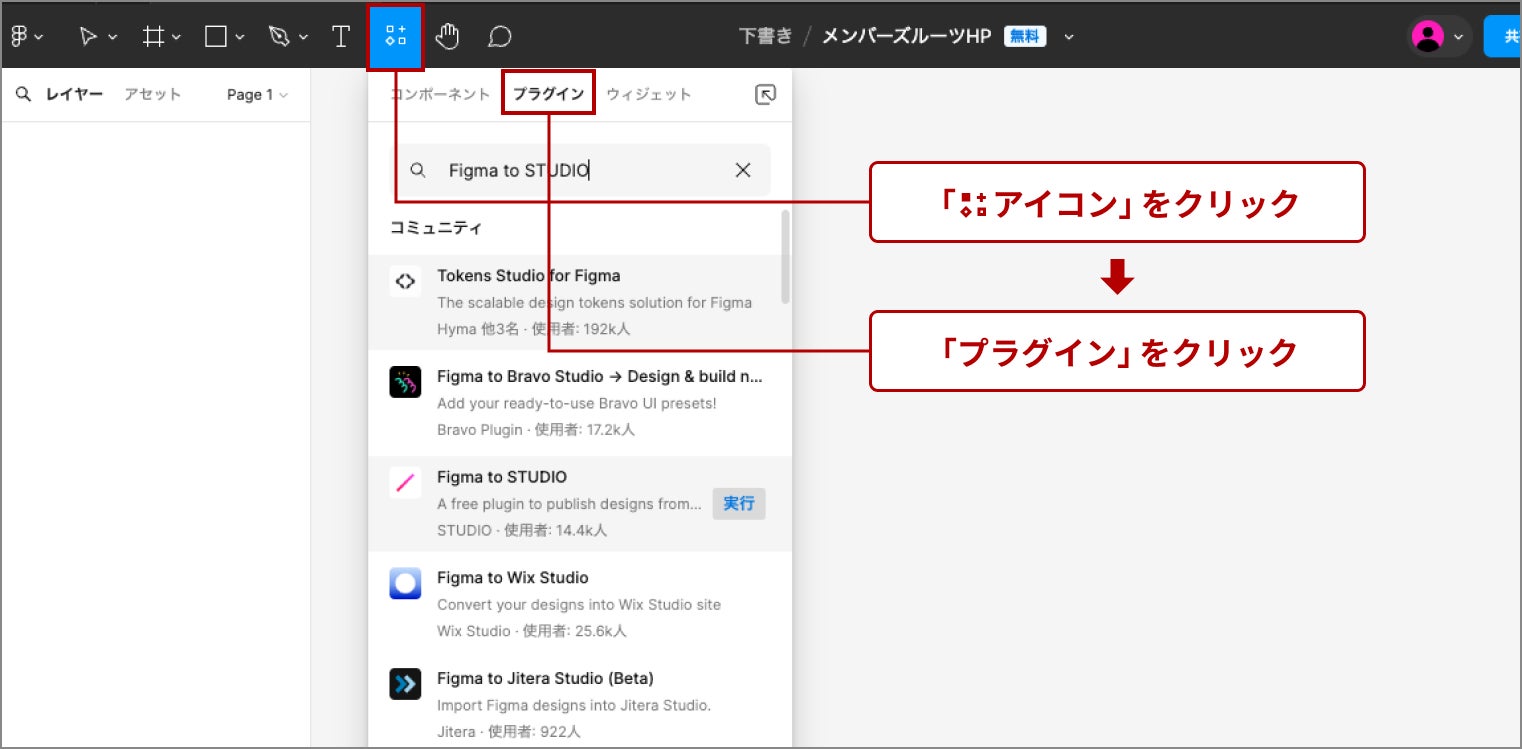Select the Frame tool
Image resolution: width=1522 pixels, height=749 pixels.
click(153, 37)
